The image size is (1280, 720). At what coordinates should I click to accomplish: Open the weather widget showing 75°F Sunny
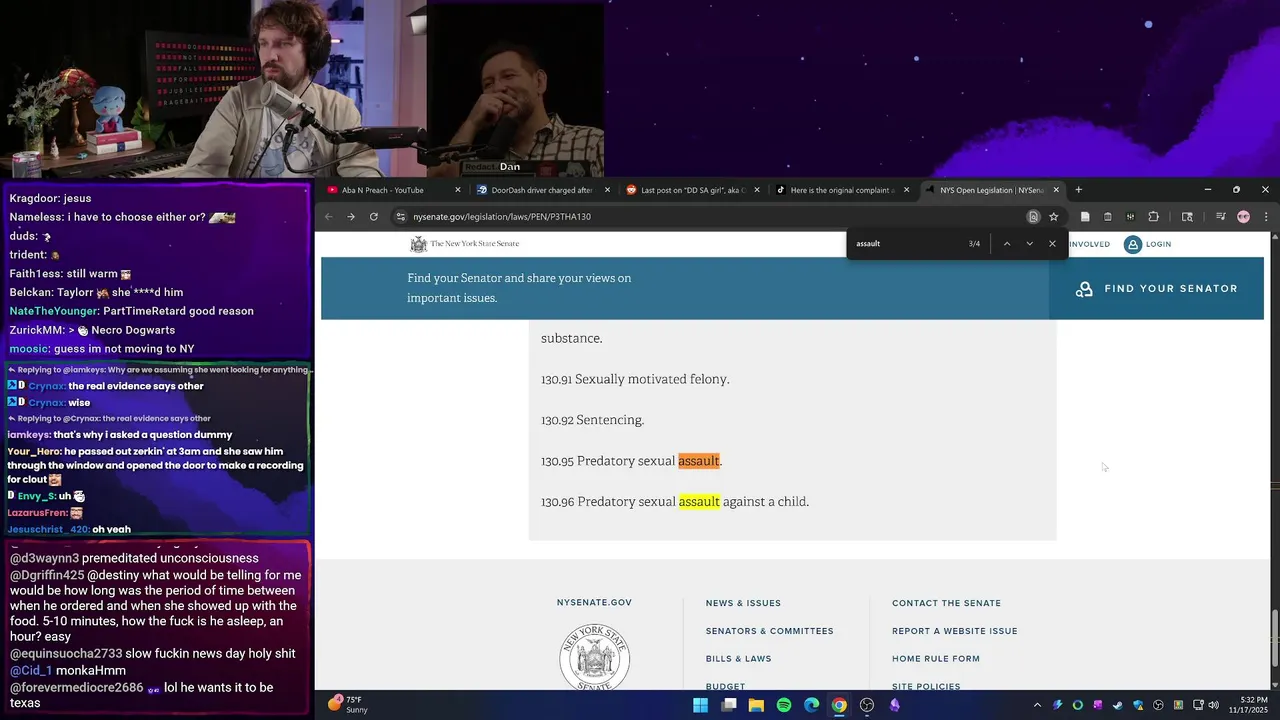click(x=349, y=705)
